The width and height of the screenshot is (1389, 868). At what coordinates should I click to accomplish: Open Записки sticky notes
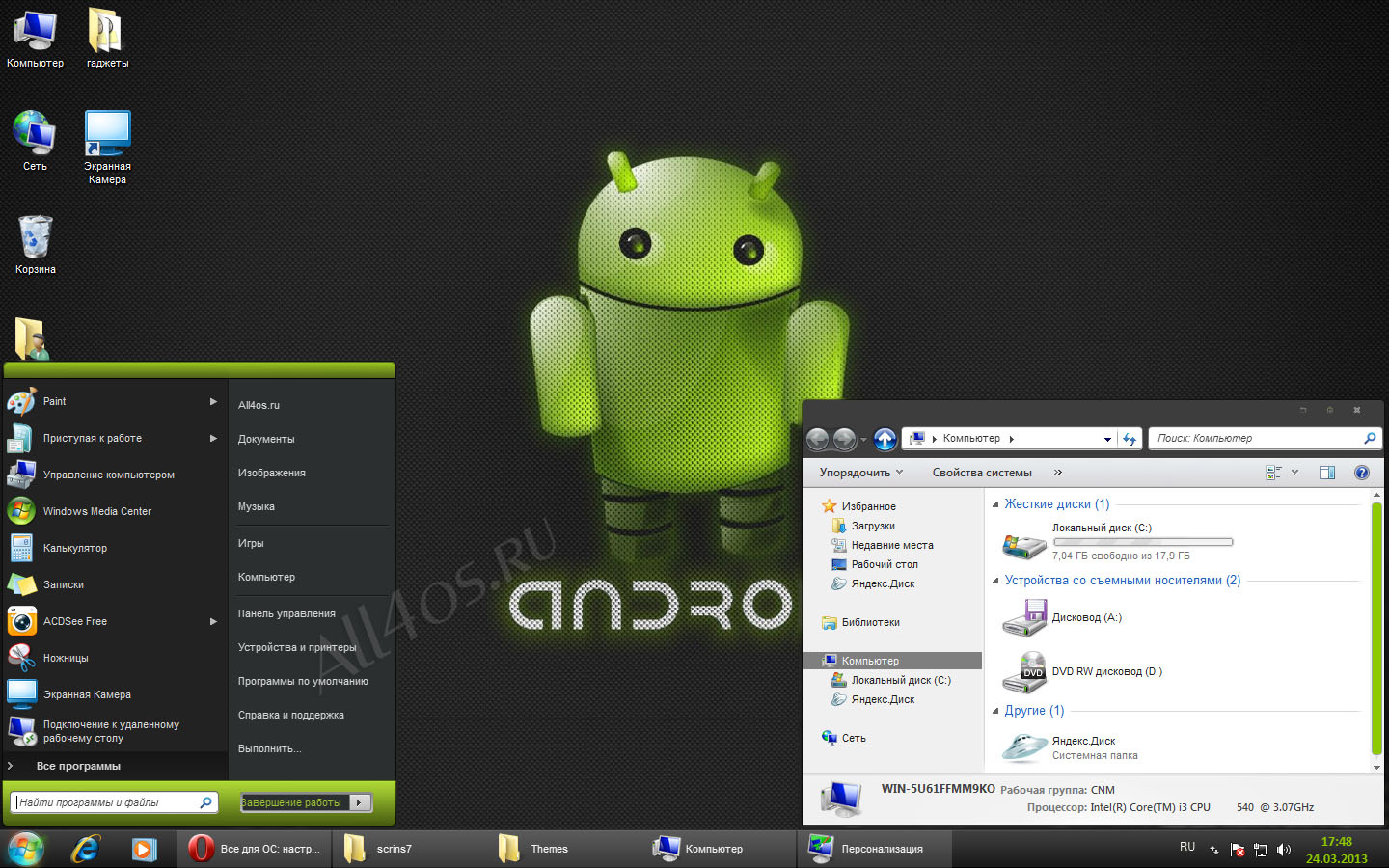(x=114, y=584)
